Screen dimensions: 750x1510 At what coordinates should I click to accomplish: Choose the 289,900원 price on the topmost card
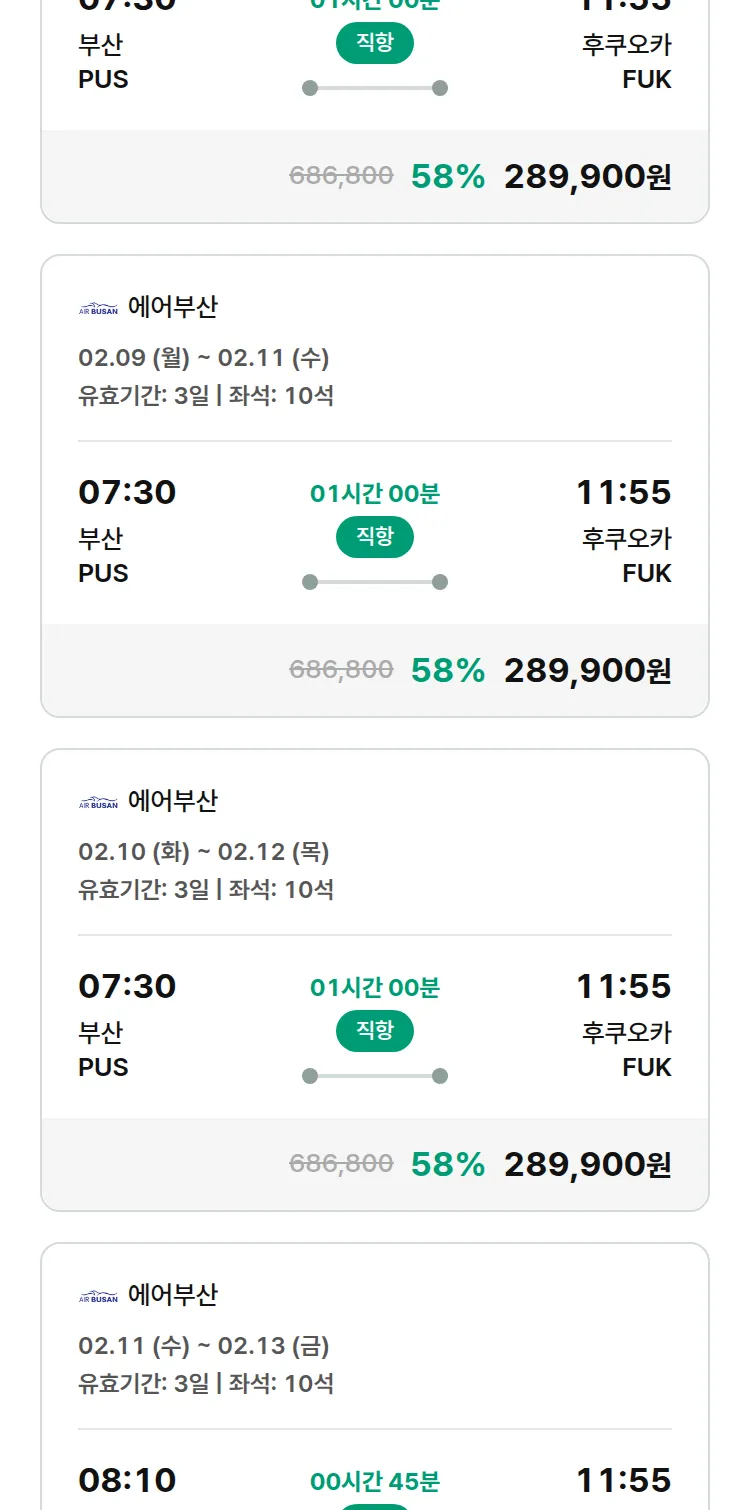[x=587, y=176]
